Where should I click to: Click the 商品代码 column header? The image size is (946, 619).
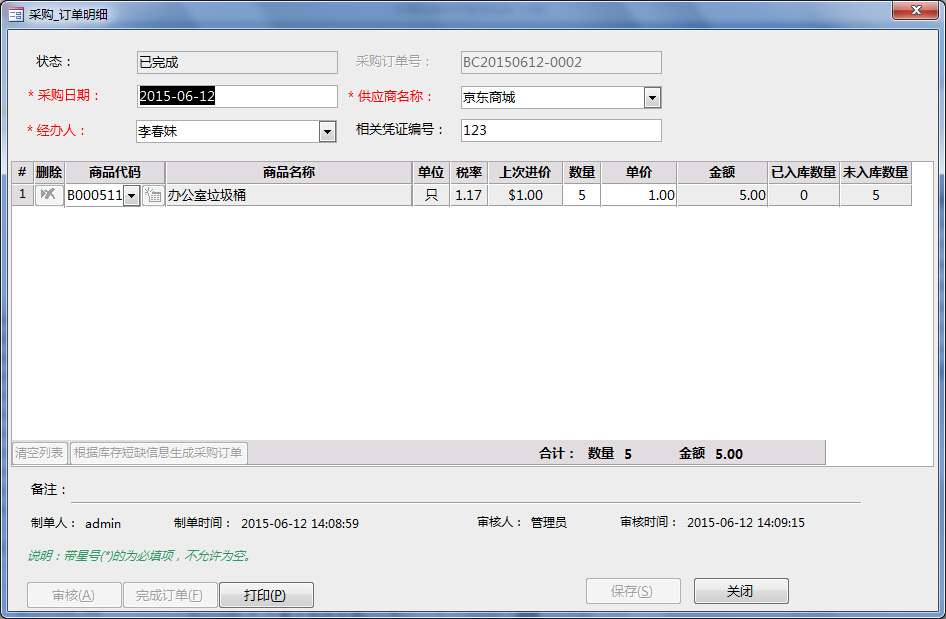pyautogui.click(x=115, y=173)
